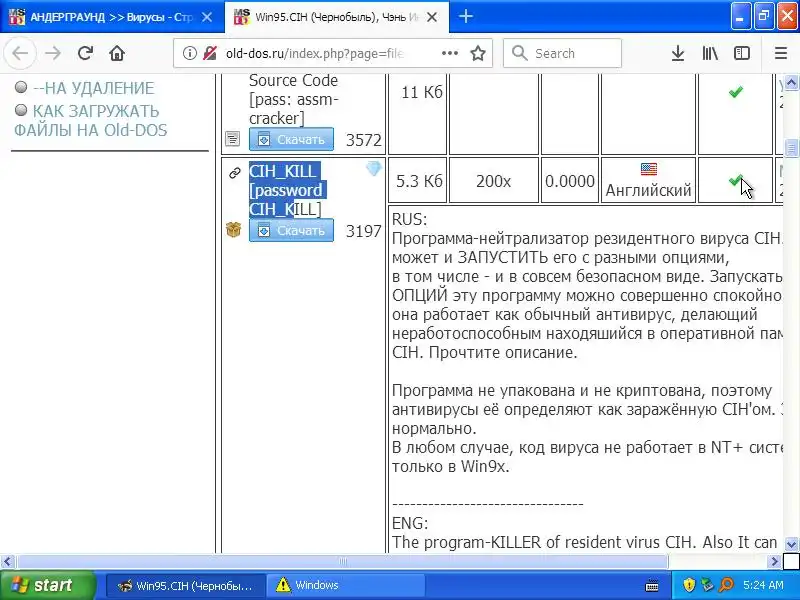
Task: Go forward with the arrow button
Action: [53, 53]
